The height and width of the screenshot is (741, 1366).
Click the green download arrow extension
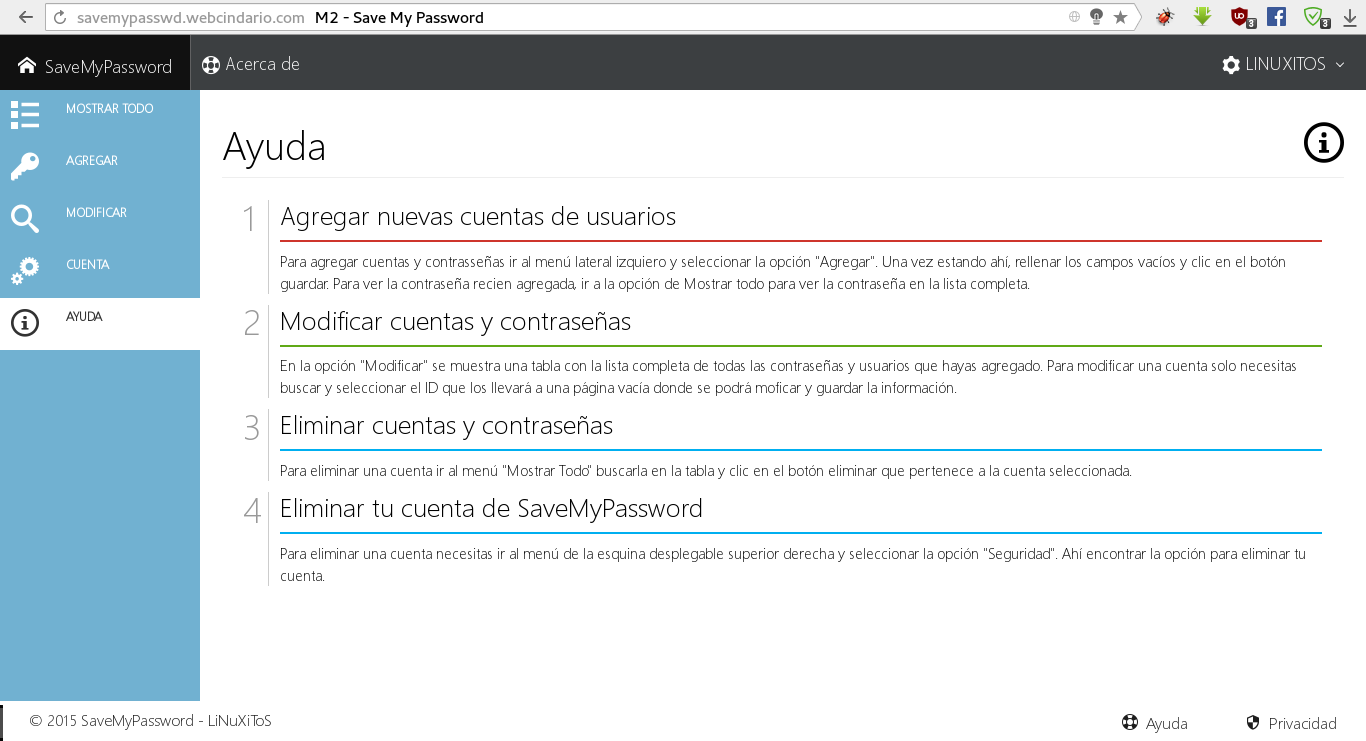[1202, 16]
